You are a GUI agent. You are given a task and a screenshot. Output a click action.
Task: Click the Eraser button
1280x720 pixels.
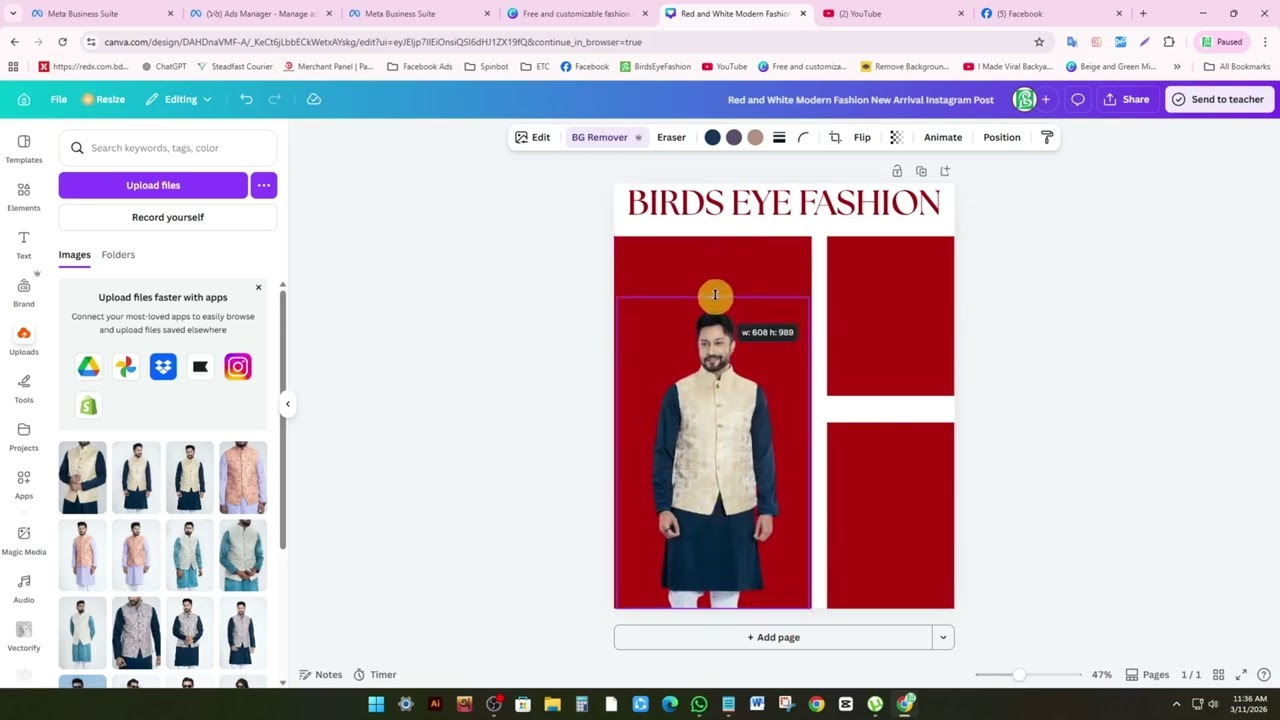(671, 137)
